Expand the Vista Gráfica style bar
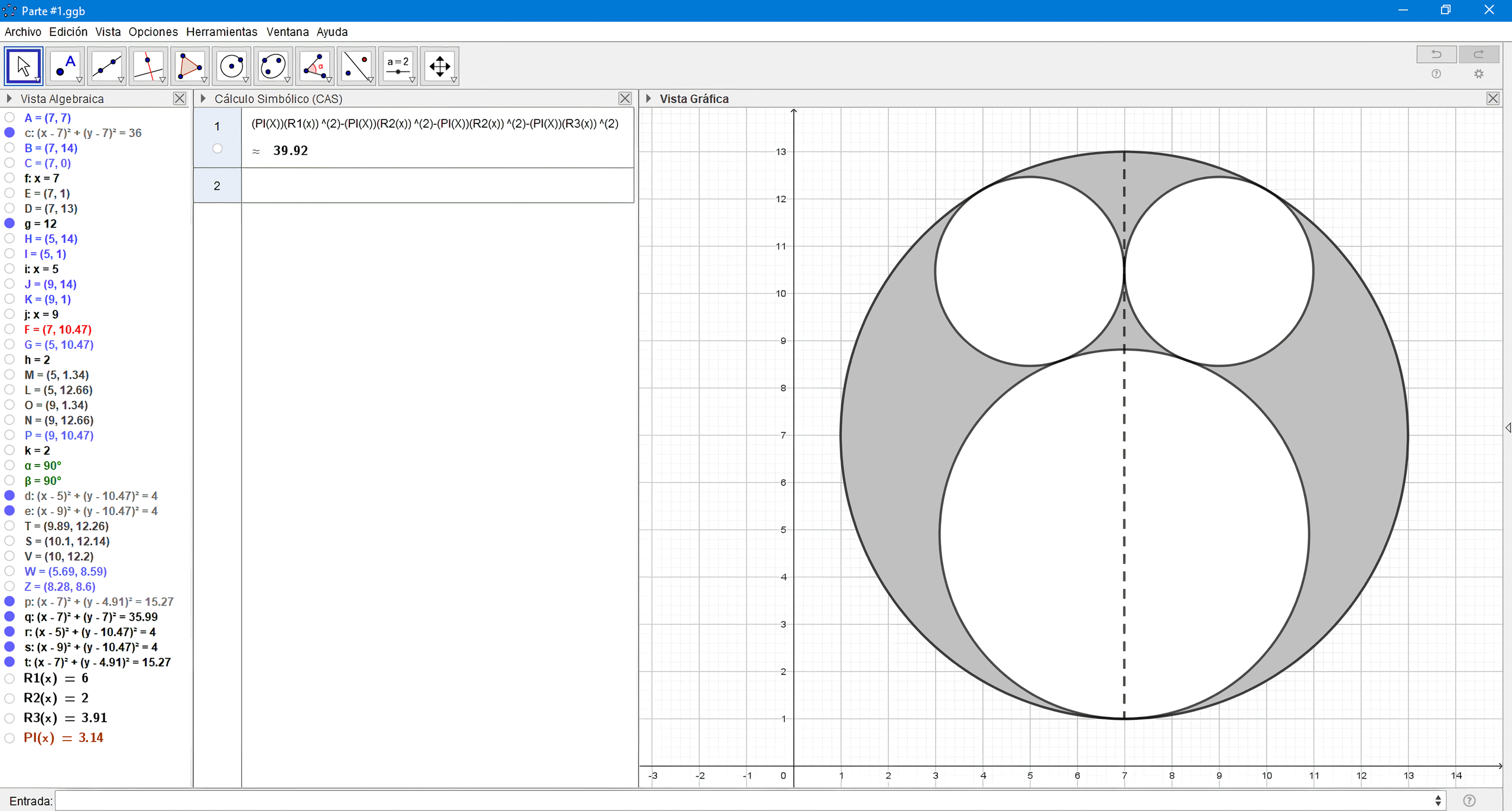The image size is (1512, 811). pos(648,99)
